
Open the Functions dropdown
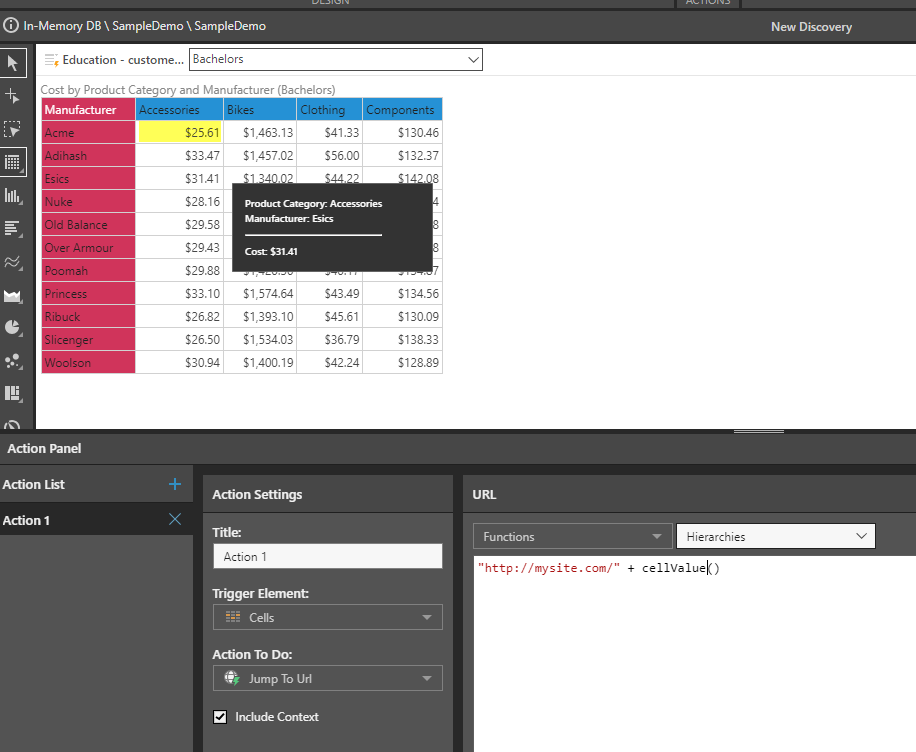tap(572, 536)
